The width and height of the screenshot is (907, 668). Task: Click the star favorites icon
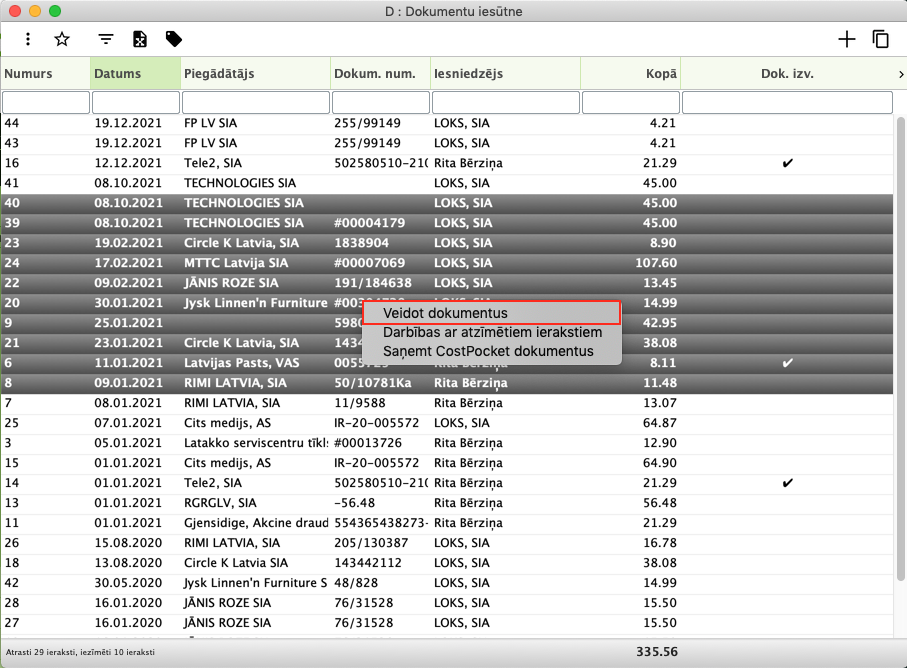tap(62, 39)
